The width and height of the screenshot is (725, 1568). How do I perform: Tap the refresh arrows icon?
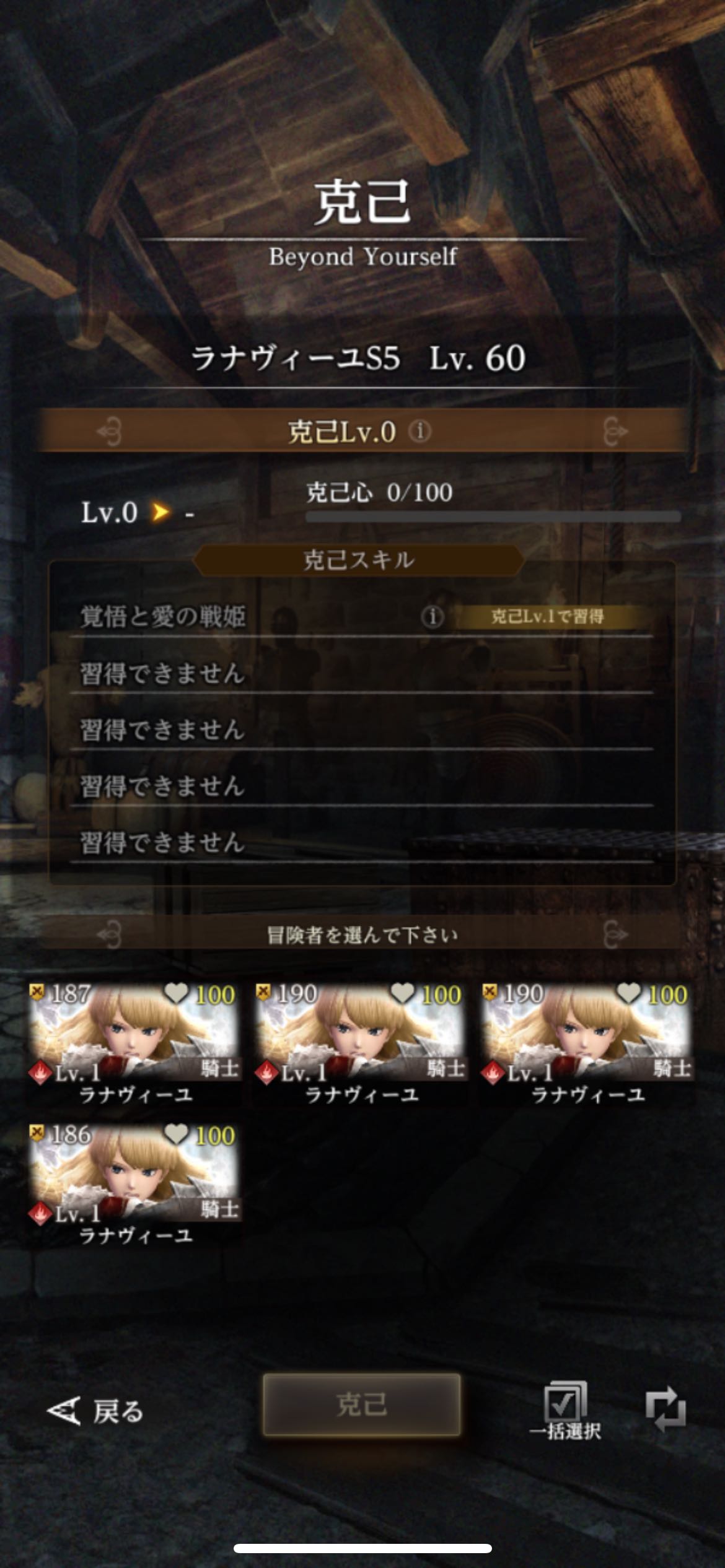tap(666, 1411)
